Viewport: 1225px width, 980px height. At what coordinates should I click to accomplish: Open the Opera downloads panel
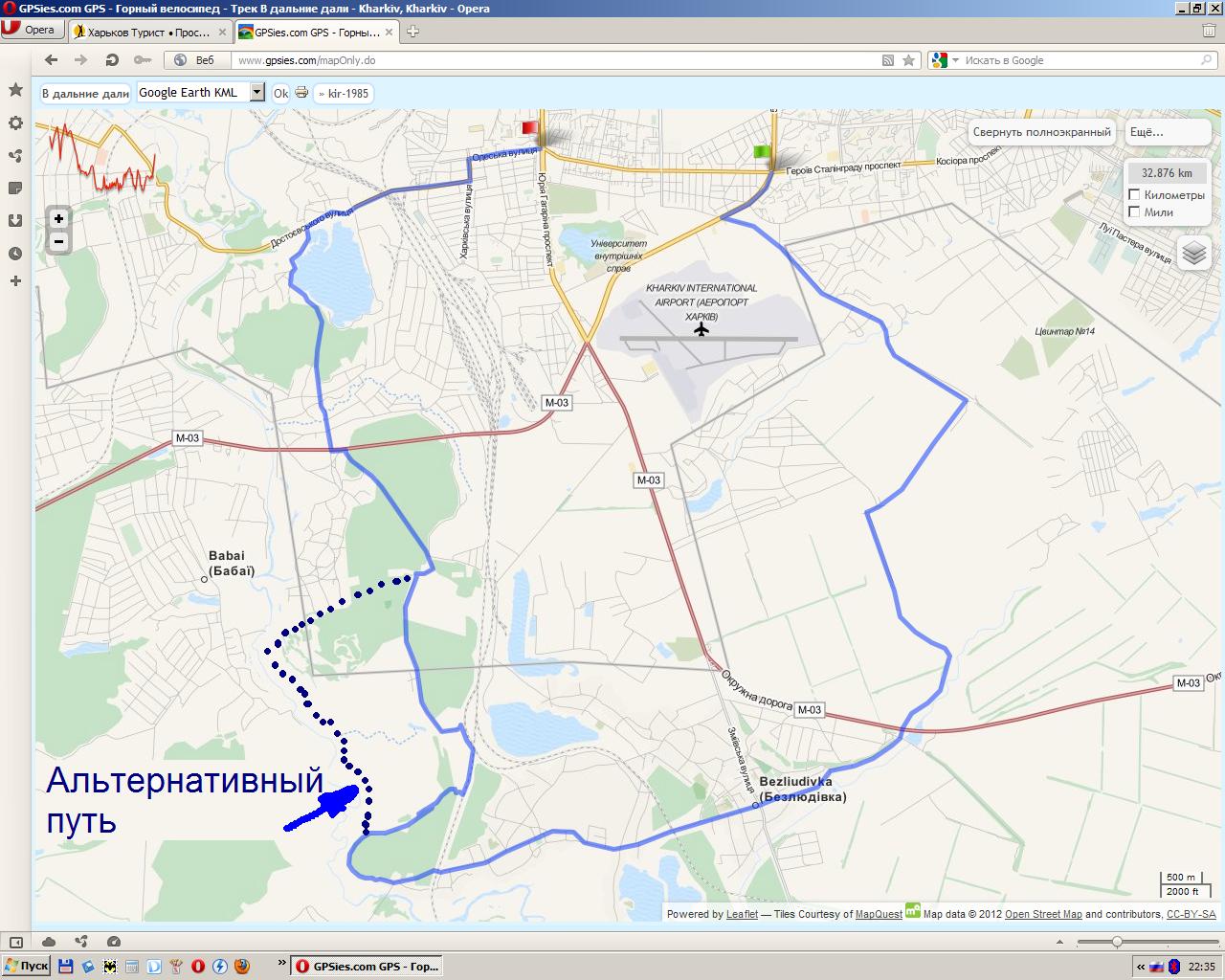pyautogui.click(x=15, y=220)
